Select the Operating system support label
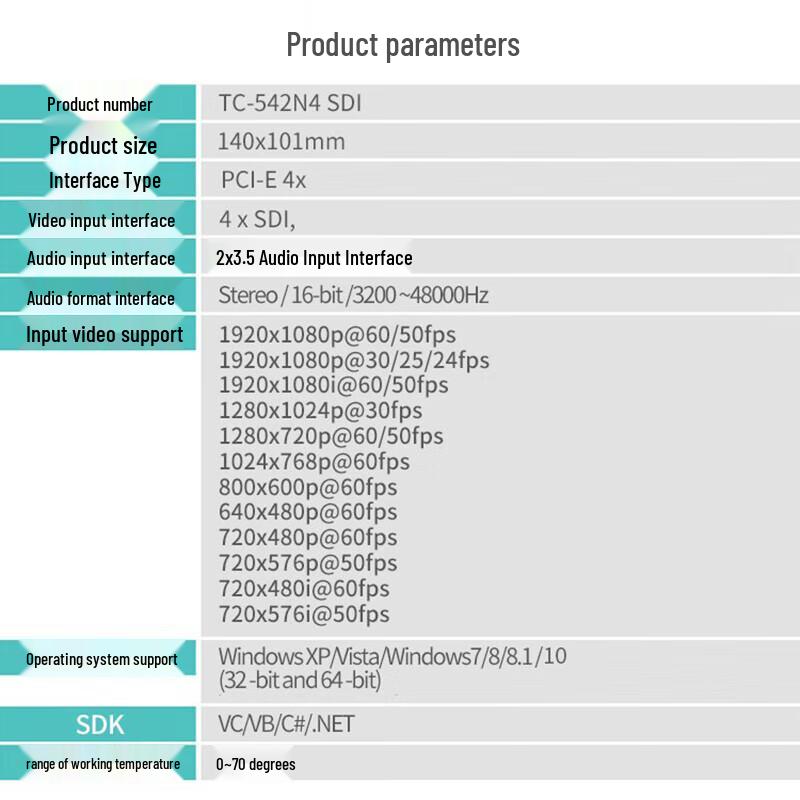 pos(102,659)
